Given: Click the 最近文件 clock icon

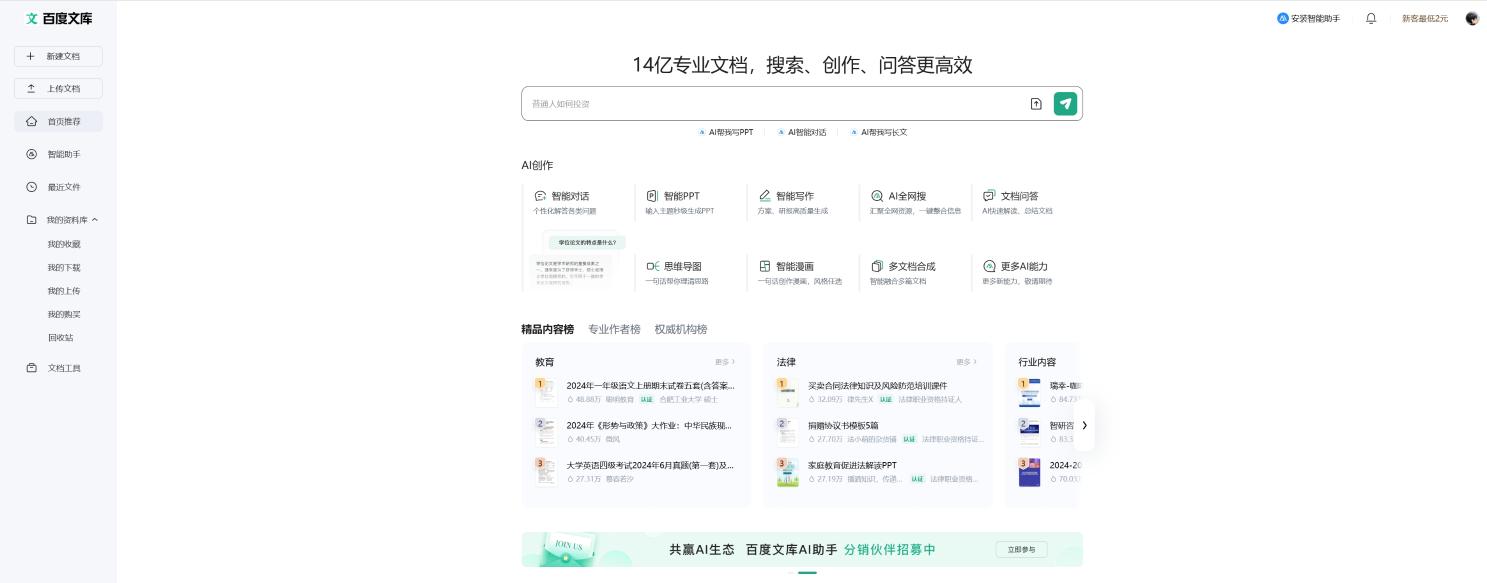Looking at the screenshot, I should (31, 187).
